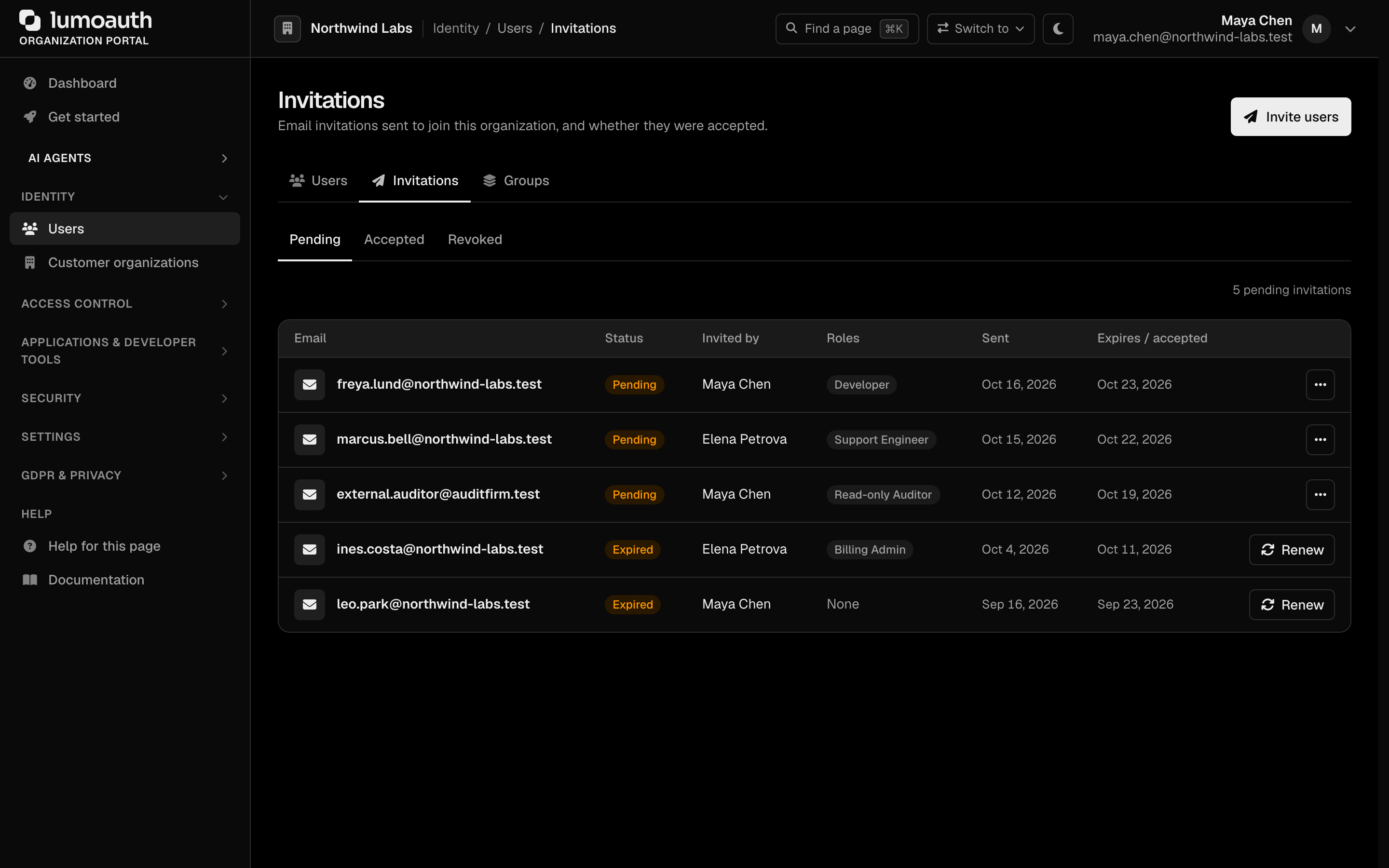The height and width of the screenshot is (868, 1389).
Task: Click the Oct 23, 2026 expiry date
Action: (1134, 384)
